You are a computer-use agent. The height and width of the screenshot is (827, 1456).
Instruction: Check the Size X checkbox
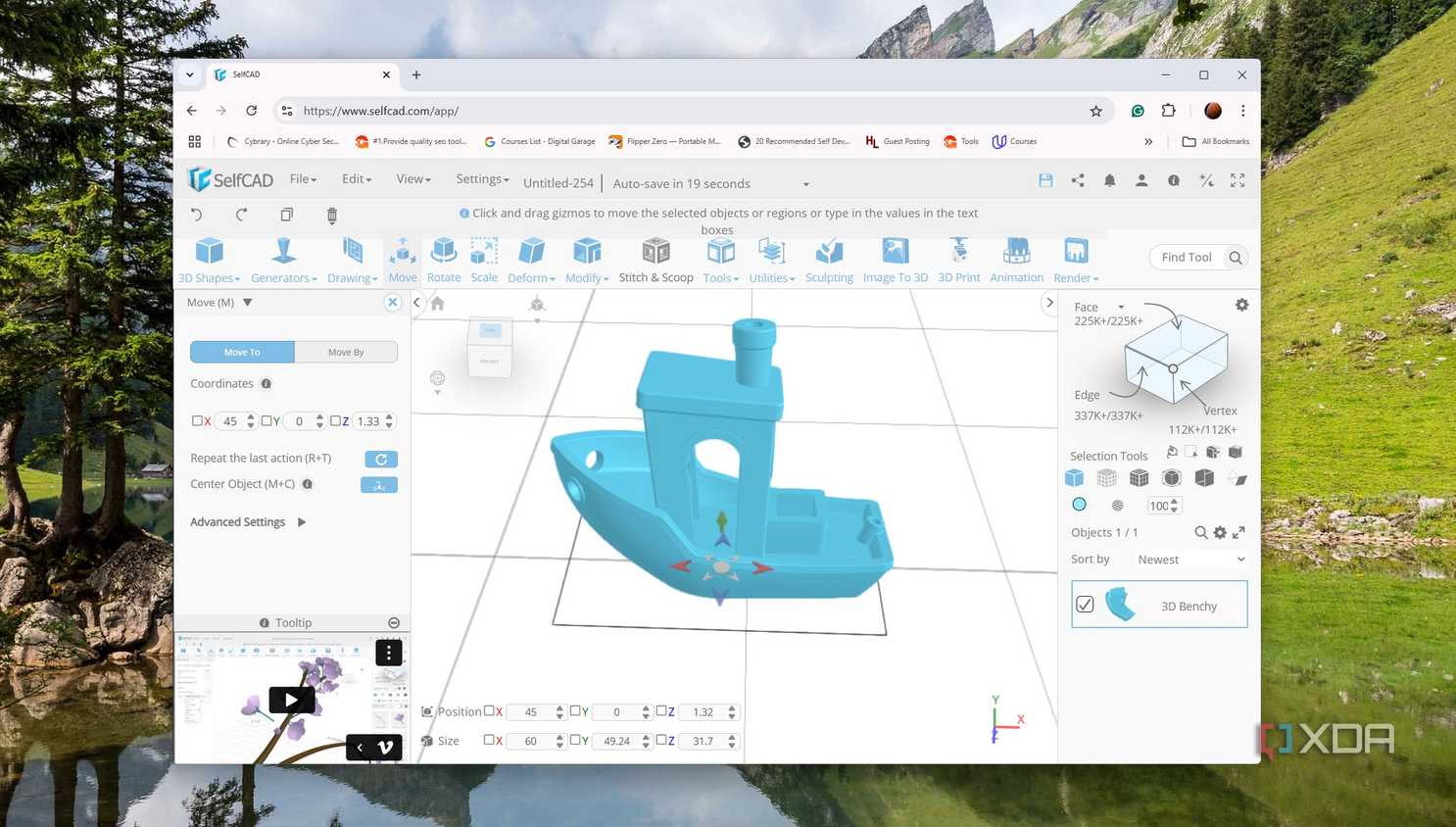[489, 740]
